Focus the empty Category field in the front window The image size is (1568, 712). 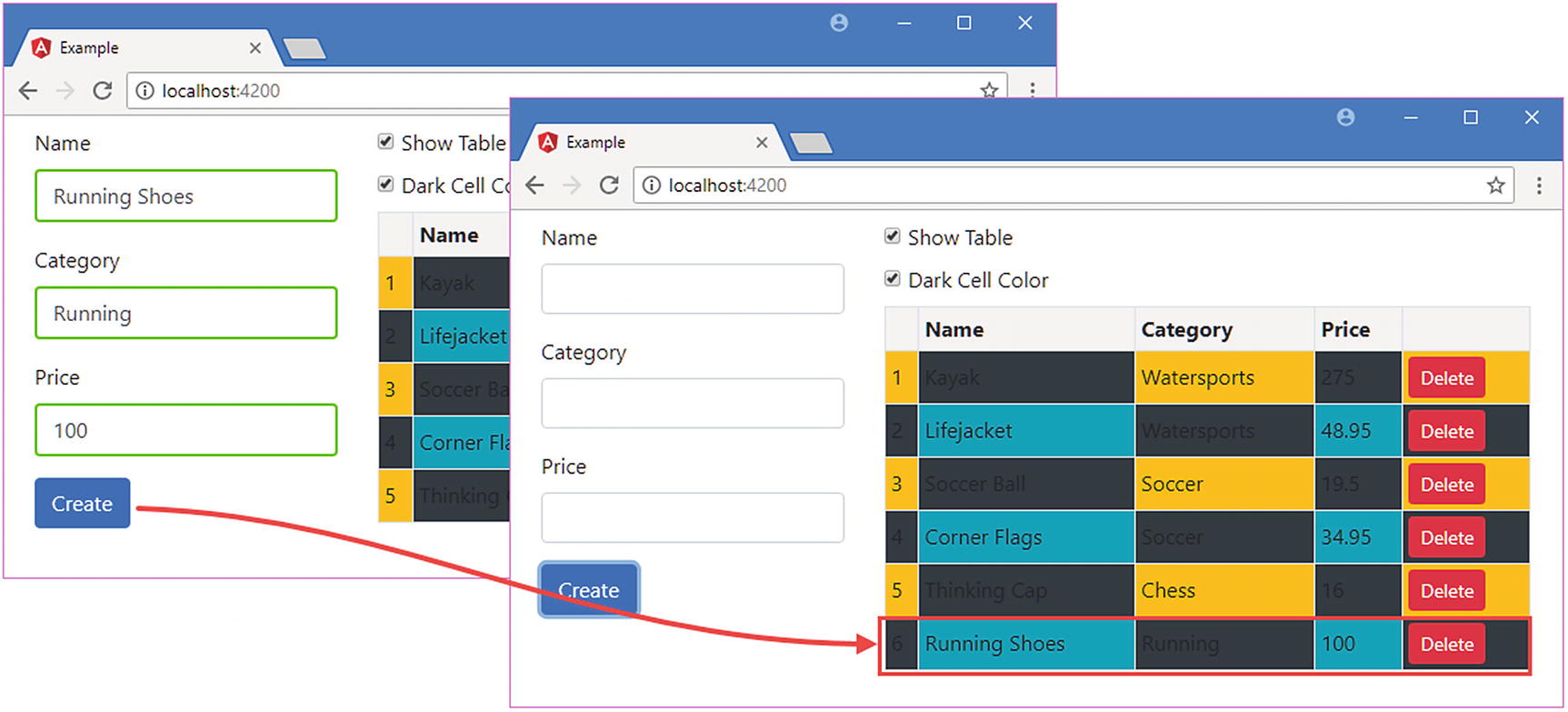(x=693, y=403)
